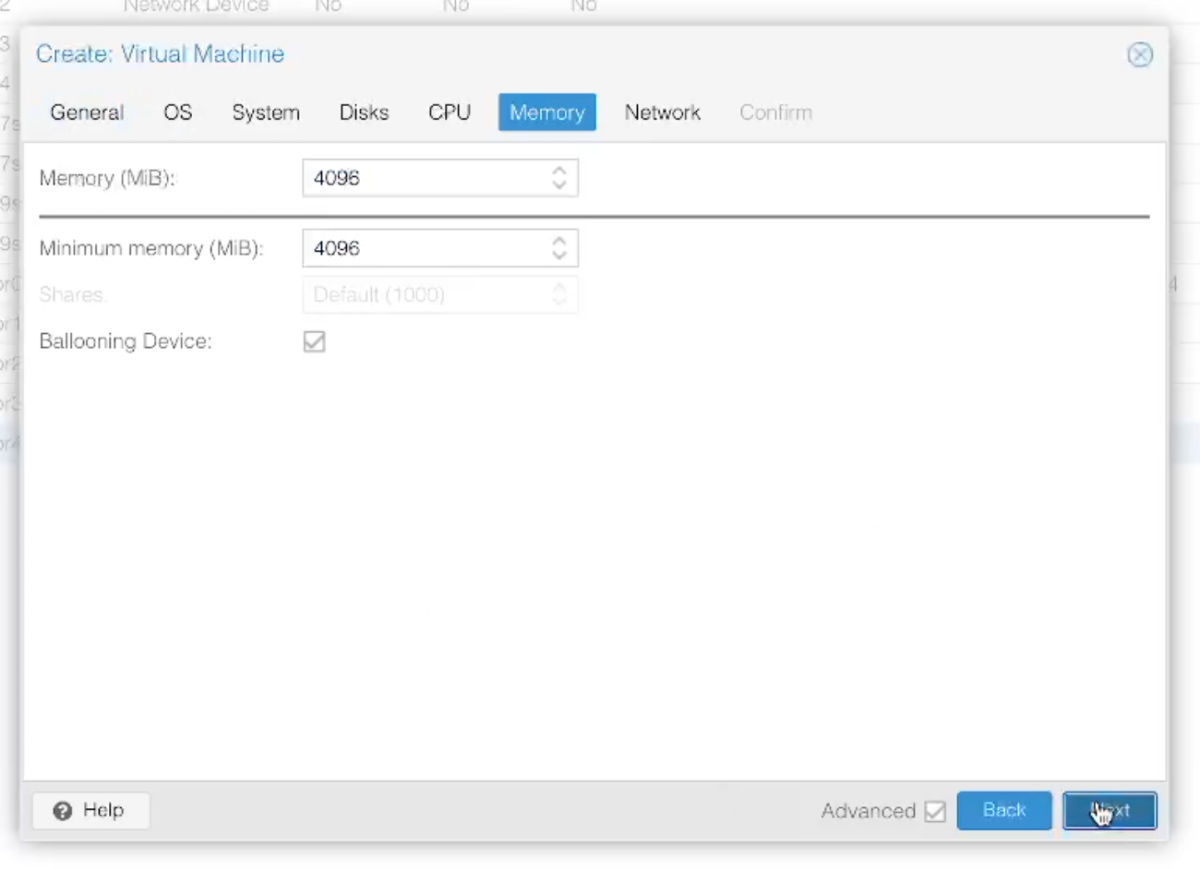Decrease Memory value with lower spinner arrow
1200x869 pixels.
(x=560, y=183)
